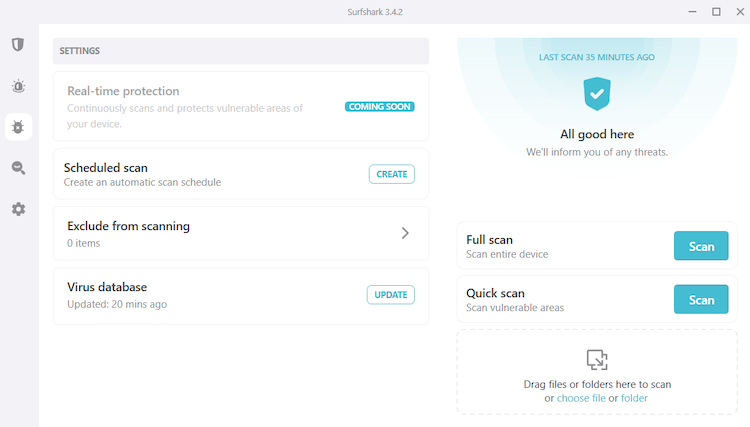
Task: Update the Virus database
Action: [391, 295]
